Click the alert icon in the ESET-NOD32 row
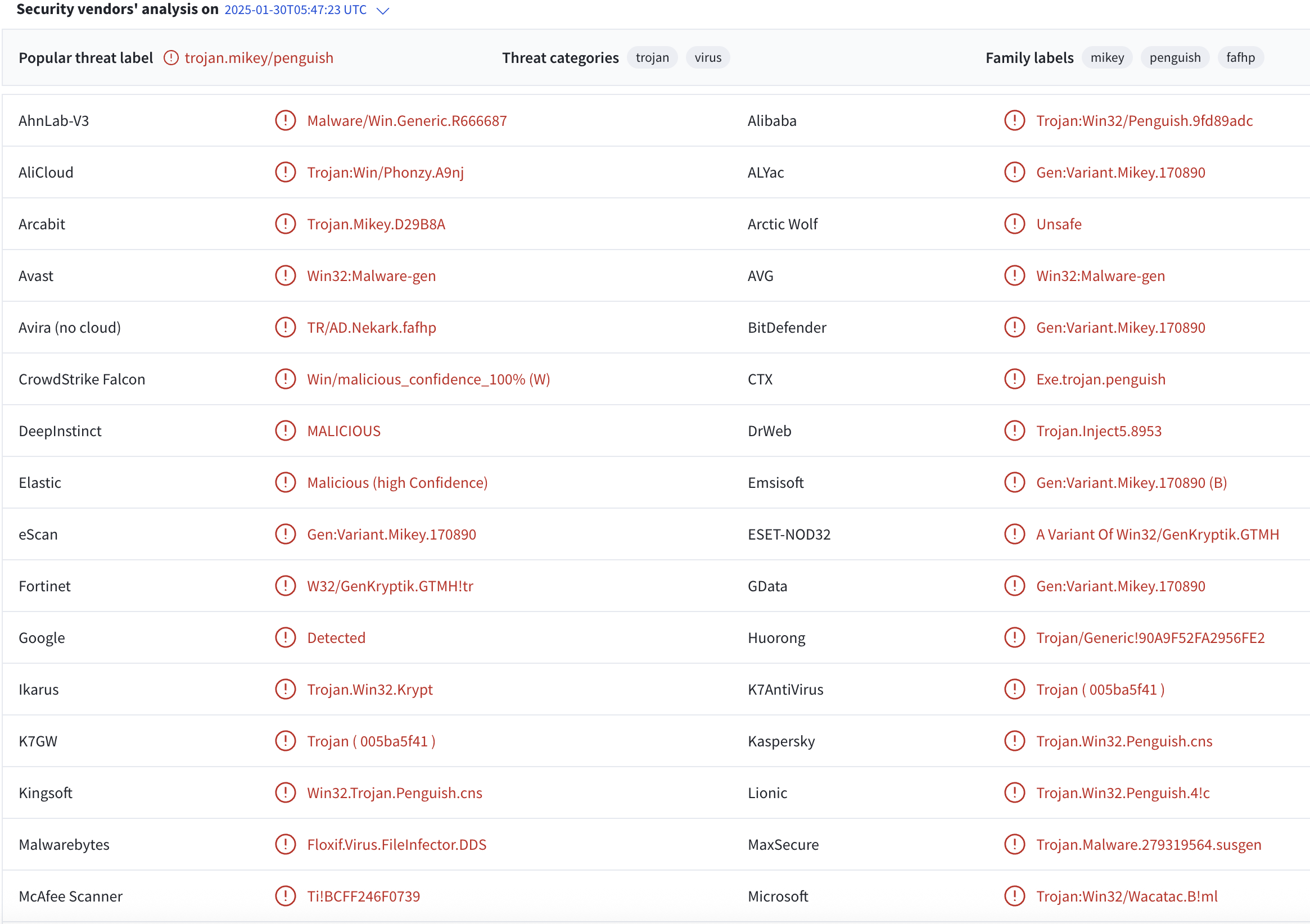 tap(1014, 534)
